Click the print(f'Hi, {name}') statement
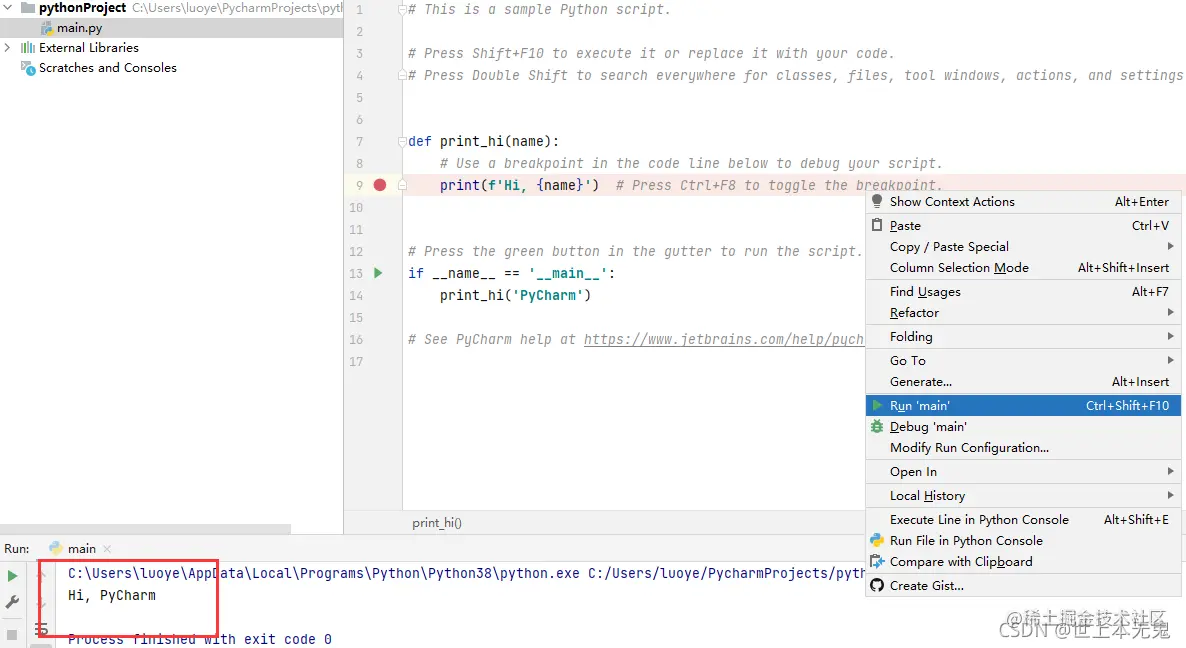Screen dimensions: 1186x648 click(x=519, y=185)
